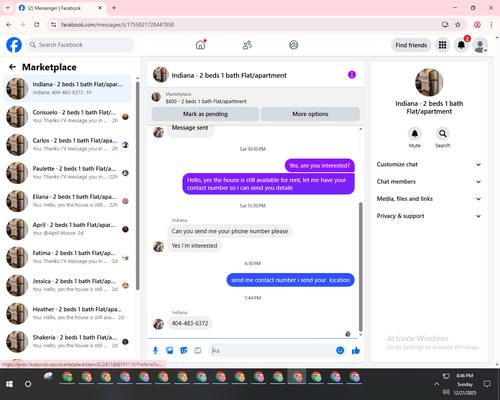The width and height of the screenshot is (500, 400).
Task: Open the Chrome three-dot menu
Action: pos(491,25)
